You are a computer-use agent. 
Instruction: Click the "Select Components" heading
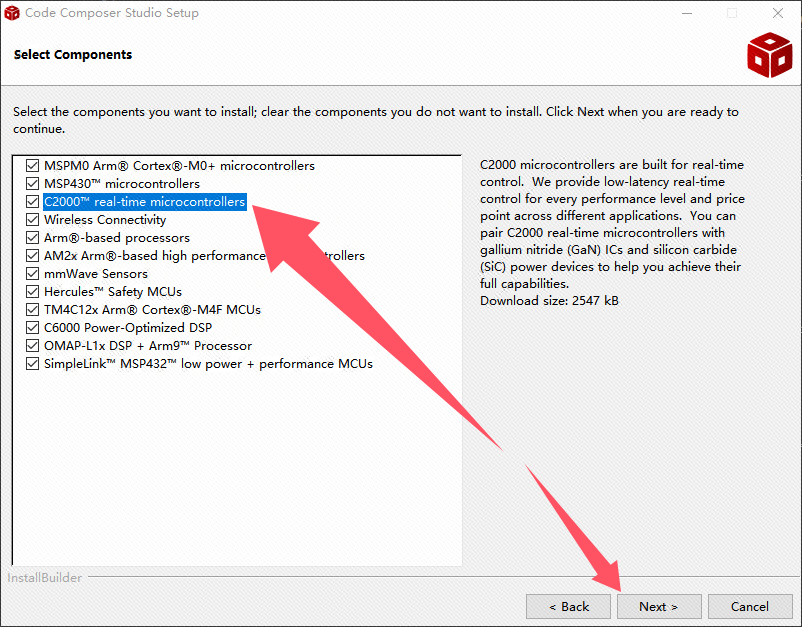[x=73, y=55]
